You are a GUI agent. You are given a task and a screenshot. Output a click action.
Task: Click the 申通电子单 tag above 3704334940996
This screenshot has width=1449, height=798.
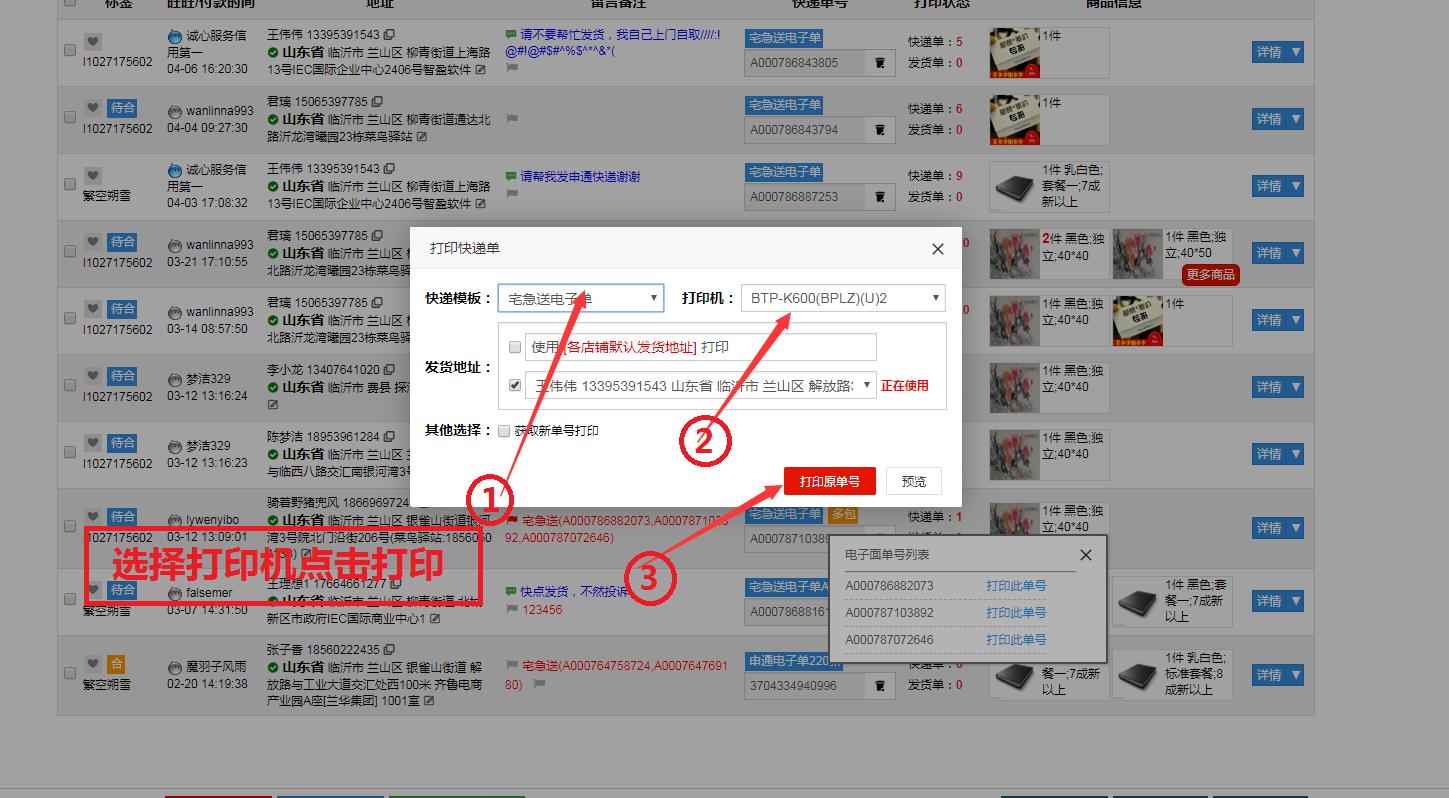click(x=794, y=661)
